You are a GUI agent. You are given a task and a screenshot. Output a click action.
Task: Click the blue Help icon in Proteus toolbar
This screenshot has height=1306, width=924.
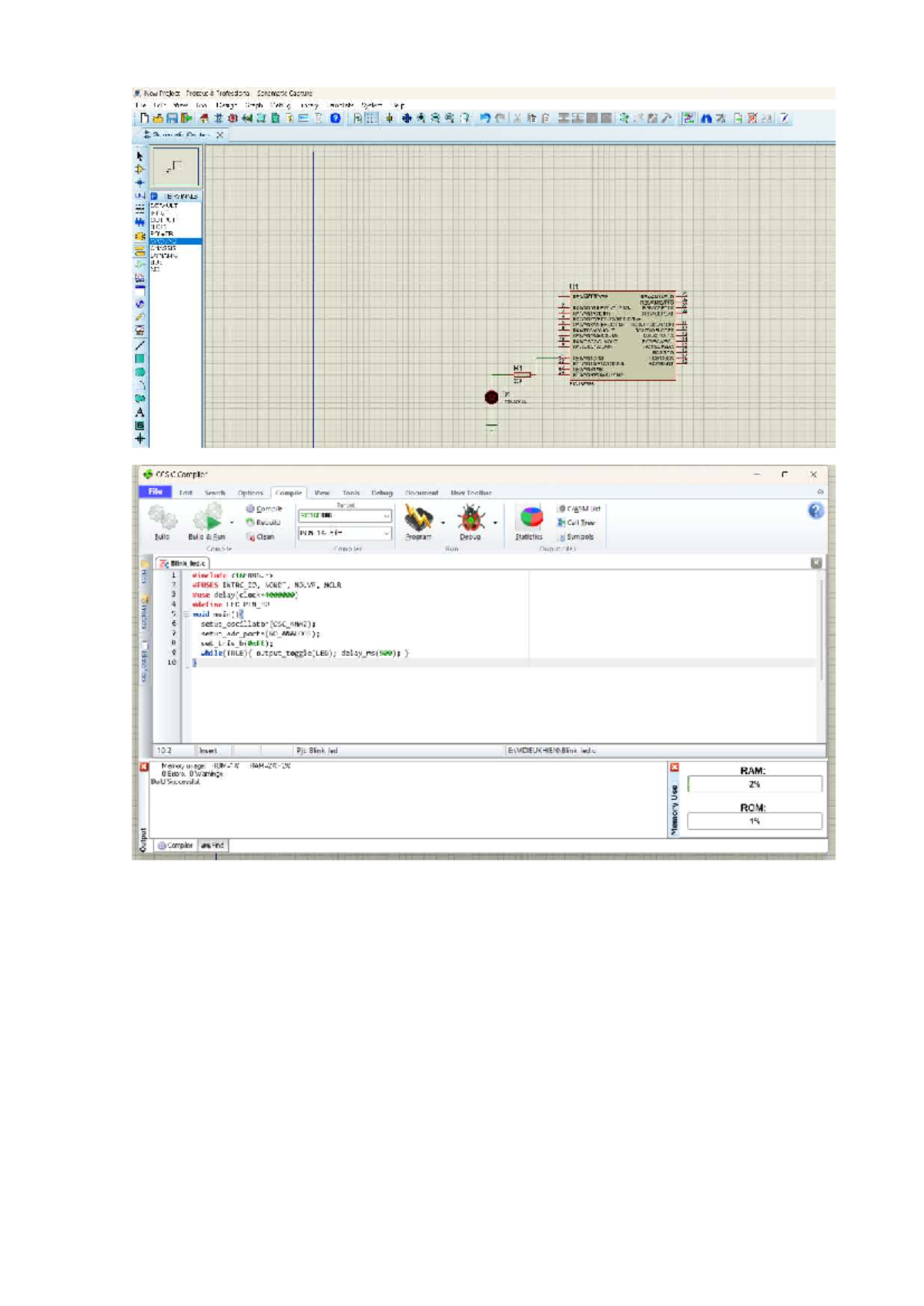(x=336, y=119)
